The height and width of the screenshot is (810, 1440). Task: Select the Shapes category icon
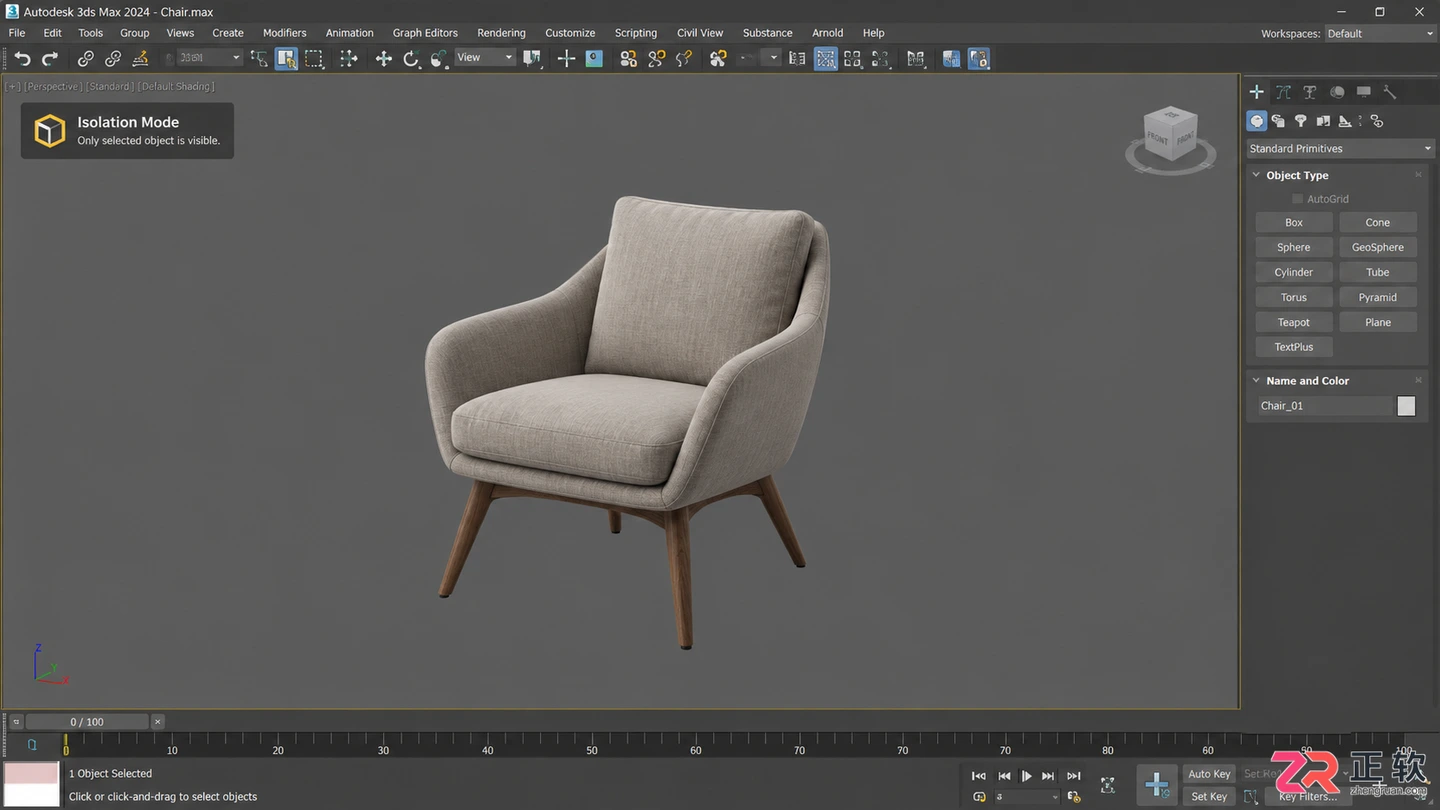tap(1278, 121)
